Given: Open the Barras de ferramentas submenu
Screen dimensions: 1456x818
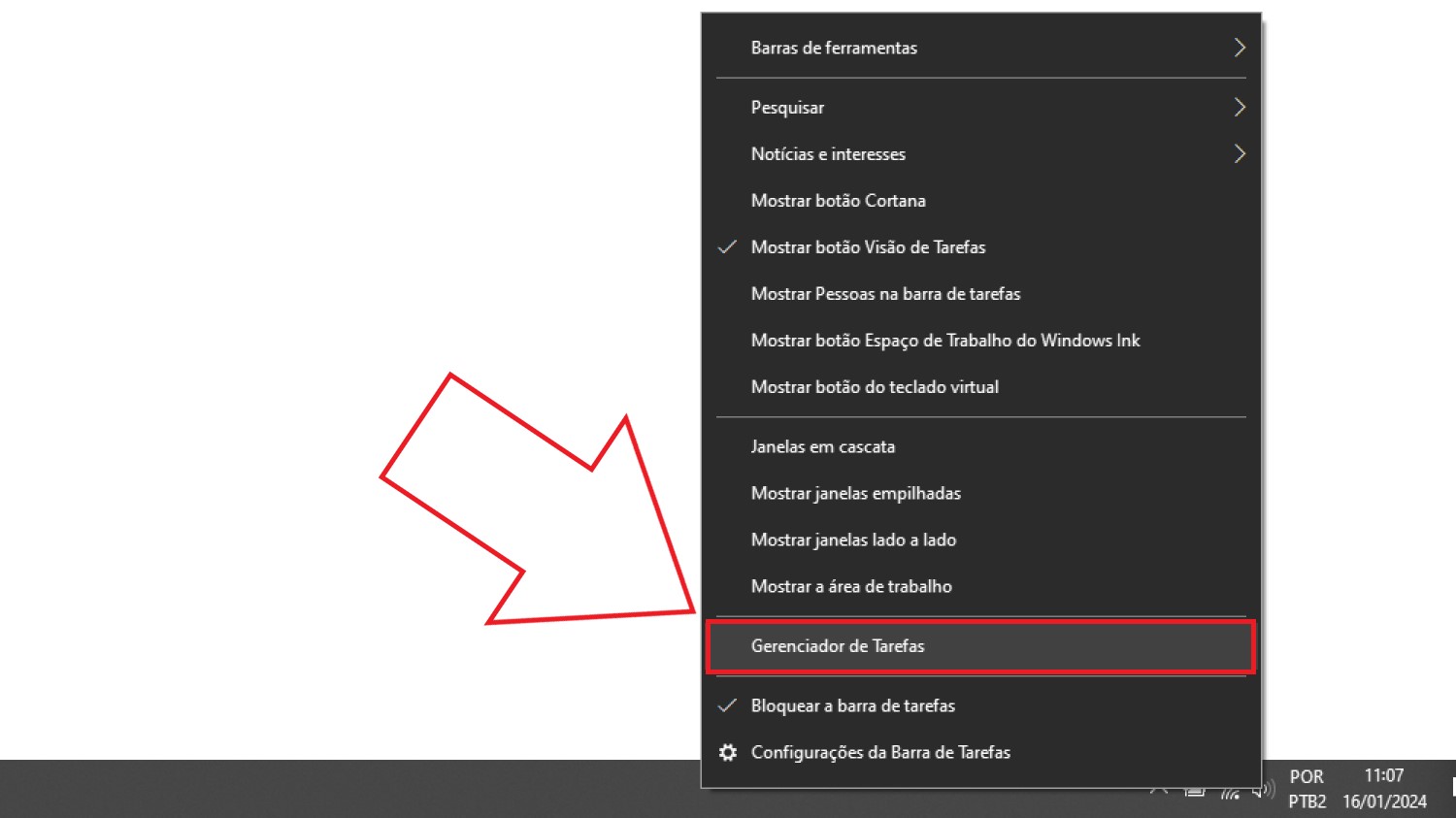Looking at the screenshot, I should click(x=980, y=48).
